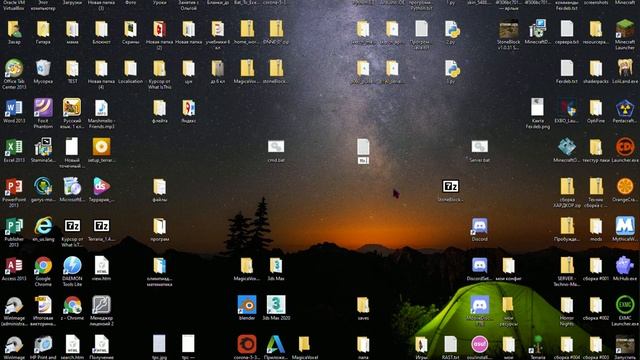The width and height of the screenshot is (640, 360).
Task: Launch the Minecraft Launcher grass block icon
Action: [x=625, y=29]
